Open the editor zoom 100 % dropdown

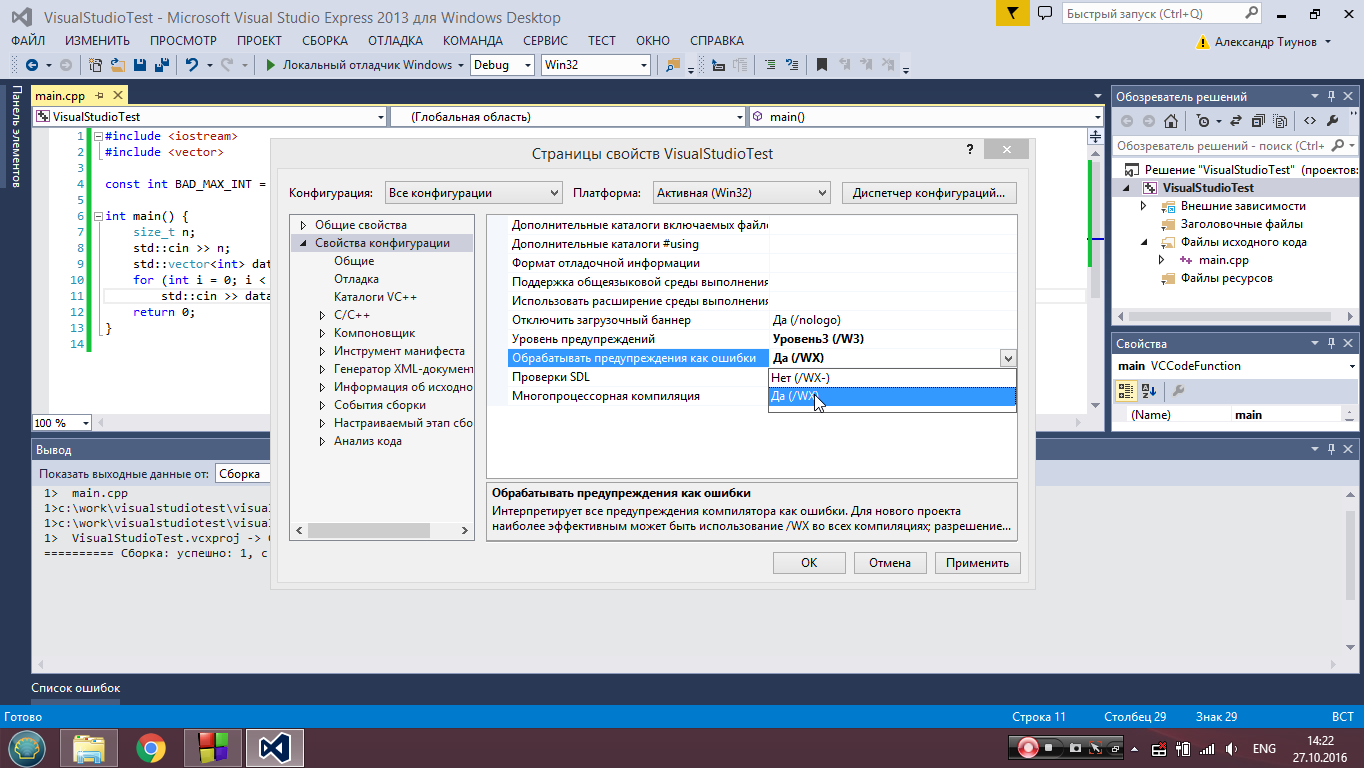[x=62, y=423]
